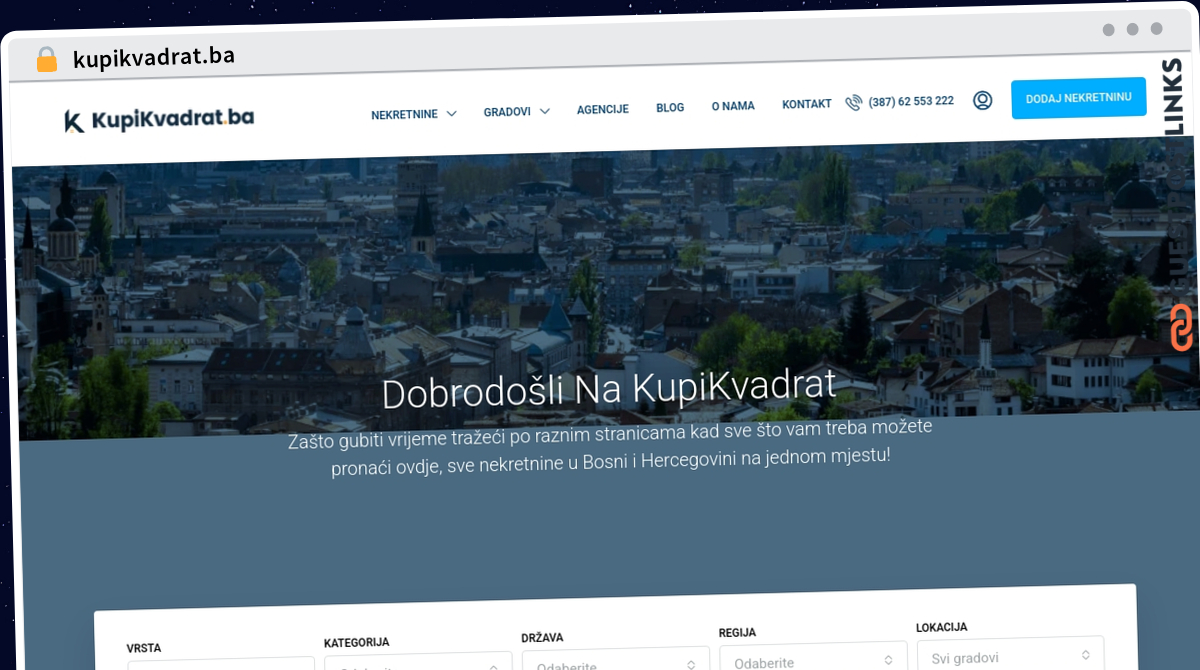The width and height of the screenshot is (1200, 670).
Task: Expand the Nekretnine menu
Action: pyautogui.click(x=414, y=114)
